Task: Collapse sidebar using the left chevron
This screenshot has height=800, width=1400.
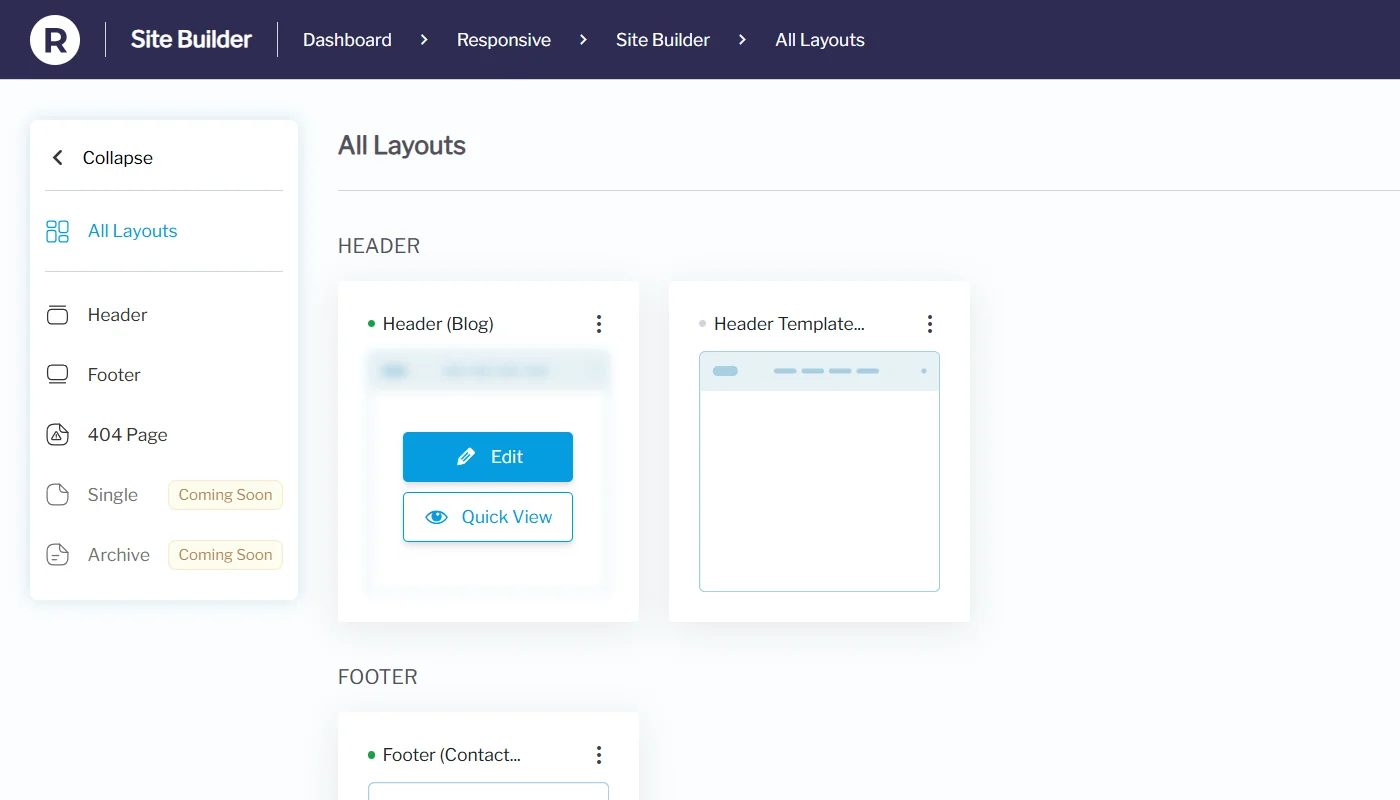Action: 58,158
